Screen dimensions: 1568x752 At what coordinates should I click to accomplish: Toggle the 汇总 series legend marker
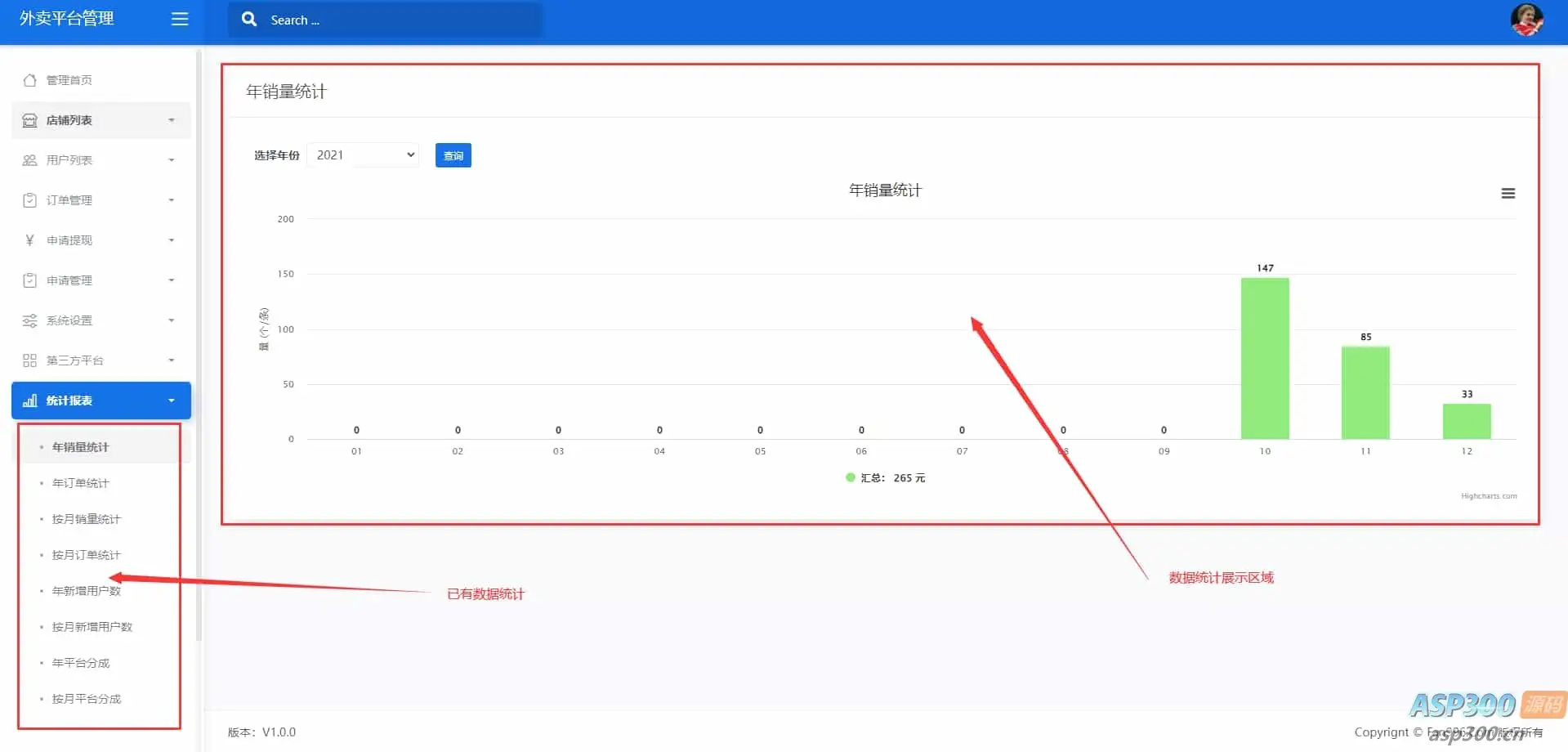(x=851, y=477)
